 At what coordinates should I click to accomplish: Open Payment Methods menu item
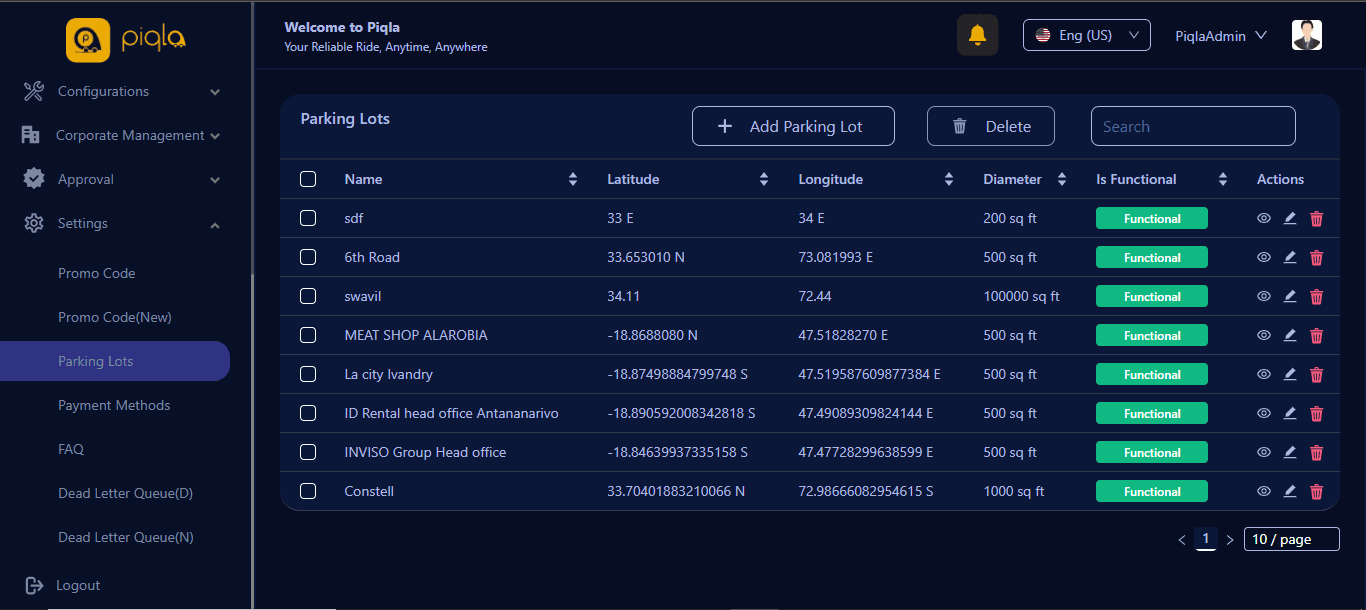click(114, 405)
